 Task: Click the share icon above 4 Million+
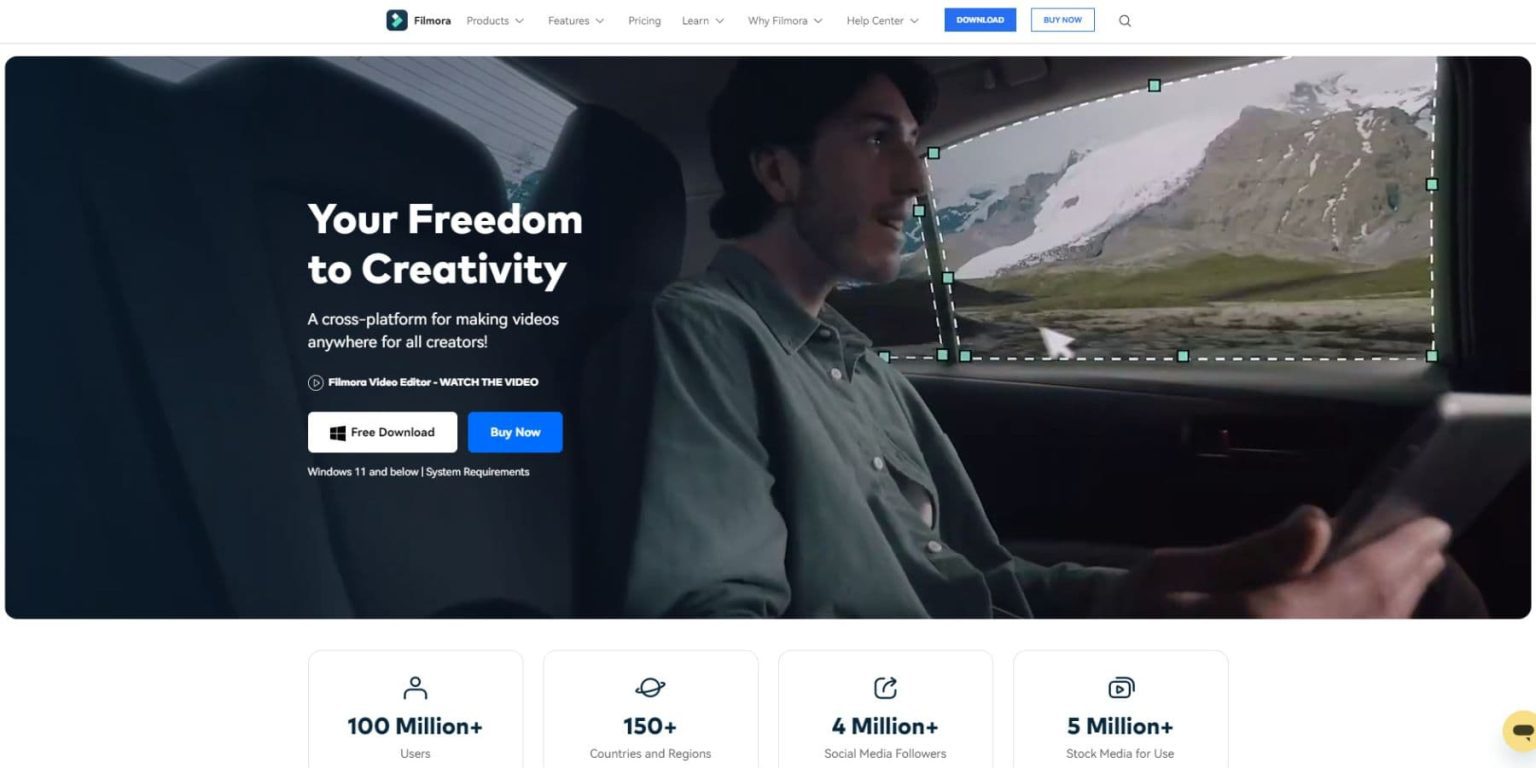885,688
